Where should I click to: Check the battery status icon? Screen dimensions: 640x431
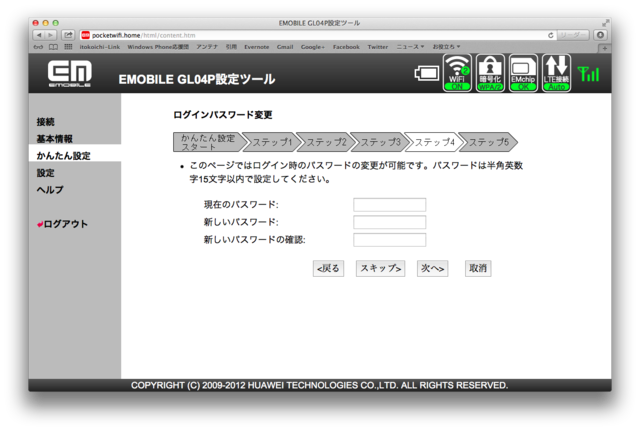427,73
